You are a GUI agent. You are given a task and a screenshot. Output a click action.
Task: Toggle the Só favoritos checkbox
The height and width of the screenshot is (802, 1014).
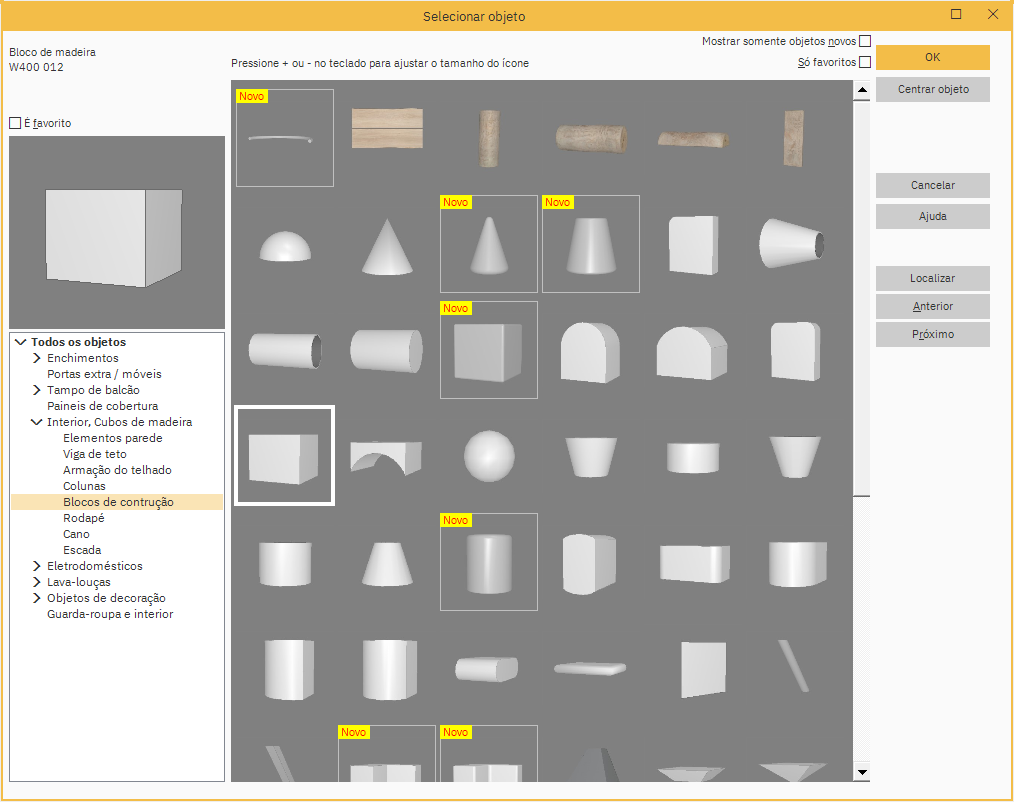click(x=865, y=62)
